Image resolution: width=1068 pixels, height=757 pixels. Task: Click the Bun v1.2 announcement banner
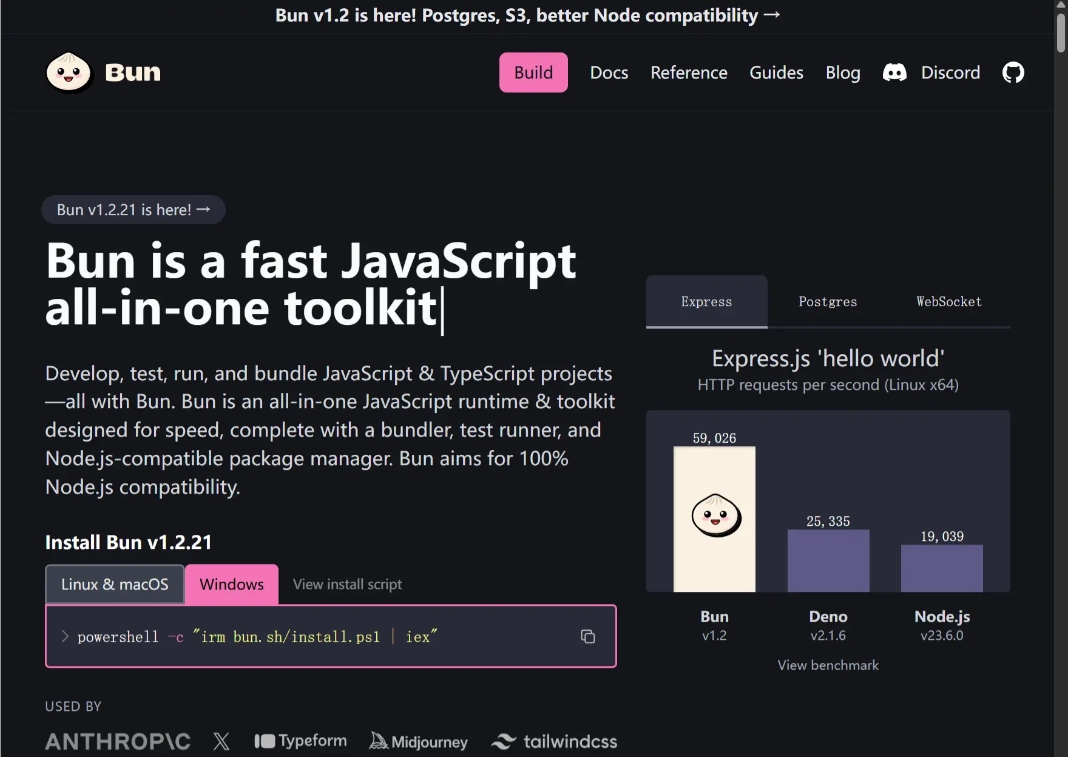pos(528,15)
